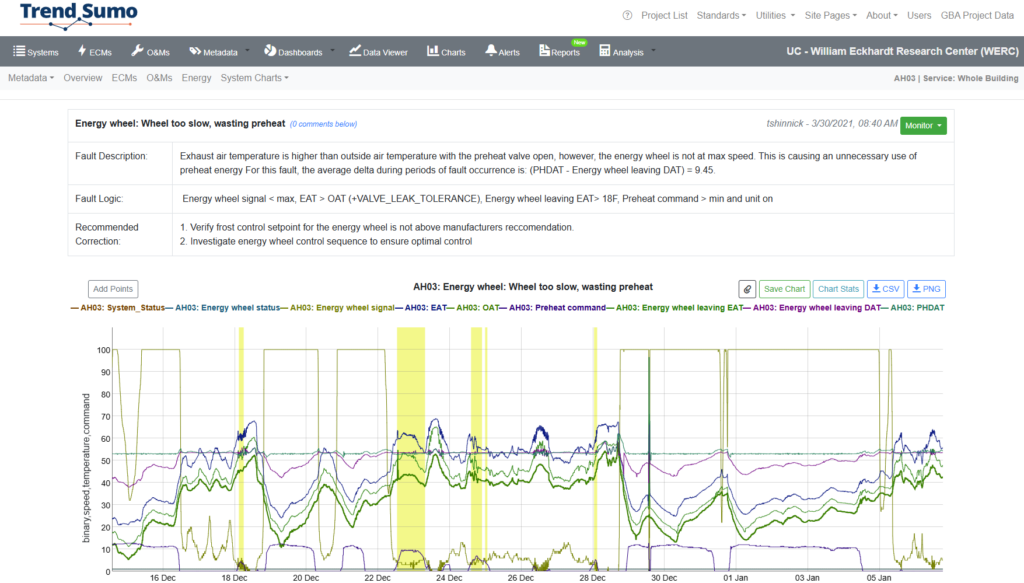Toggle AH03: Energy wheel leaving DAT series
Image resolution: width=1024 pixels, height=583 pixels.
(x=812, y=307)
